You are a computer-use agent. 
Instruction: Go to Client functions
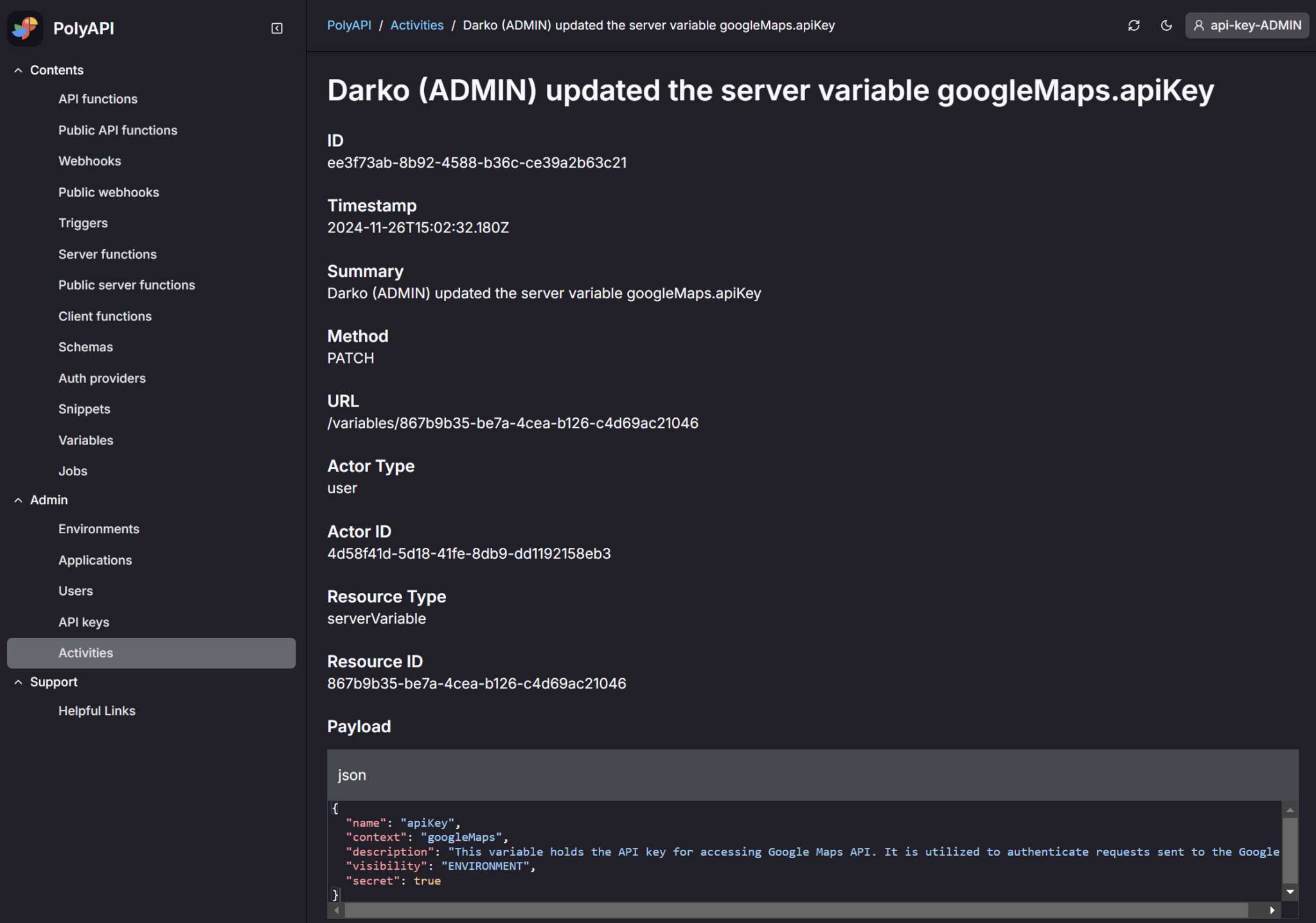[105, 316]
